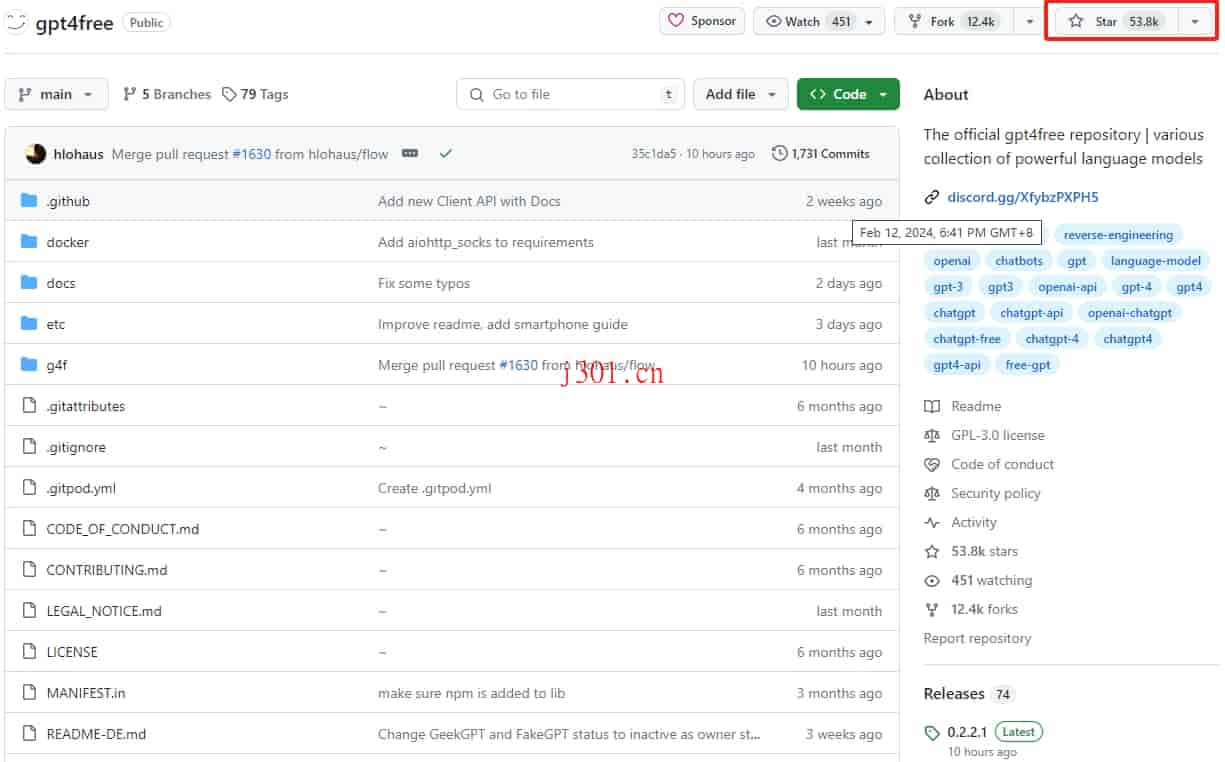The width and height of the screenshot is (1225, 762).
Task: Click the .gitignore file icon
Action: click(29, 447)
